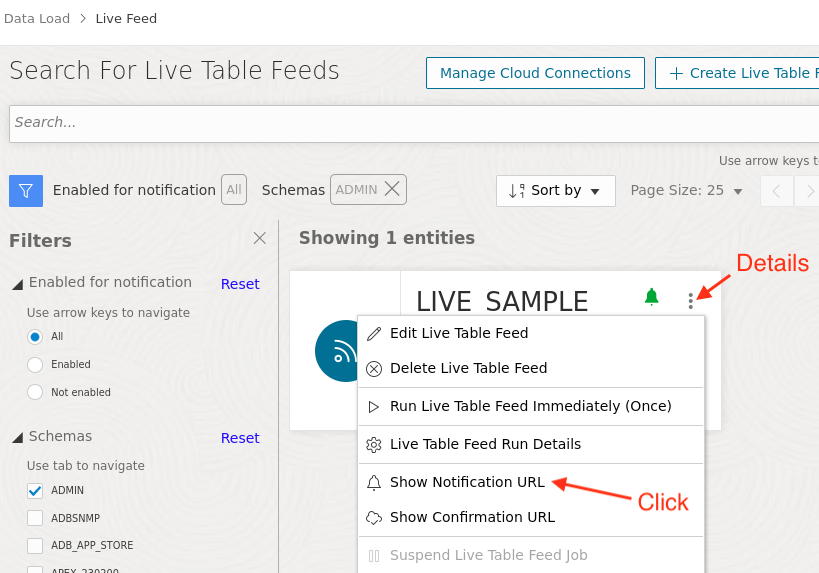This screenshot has width=819, height=573.
Task: Open the Sort by dropdown
Action: click(556, 191)
